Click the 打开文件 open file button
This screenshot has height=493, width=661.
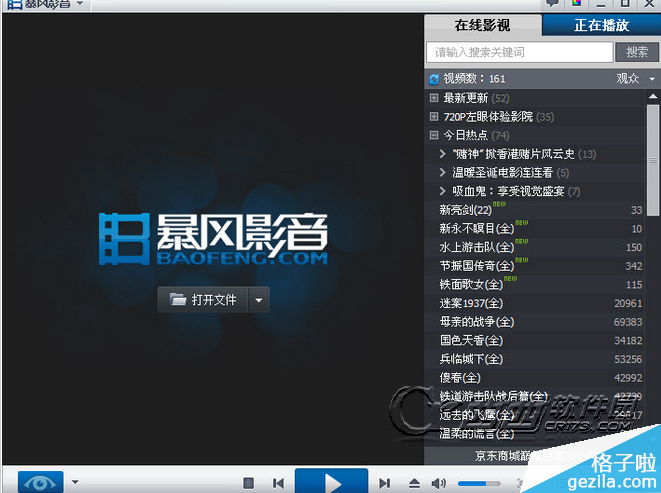[203, 300]
